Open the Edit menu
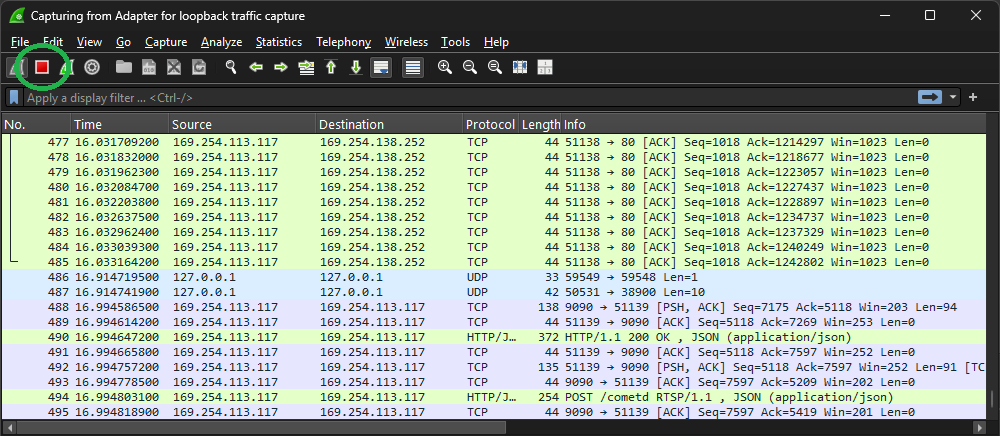The image size is (1000, 436). pyautogui.click(x=53, y=42)
